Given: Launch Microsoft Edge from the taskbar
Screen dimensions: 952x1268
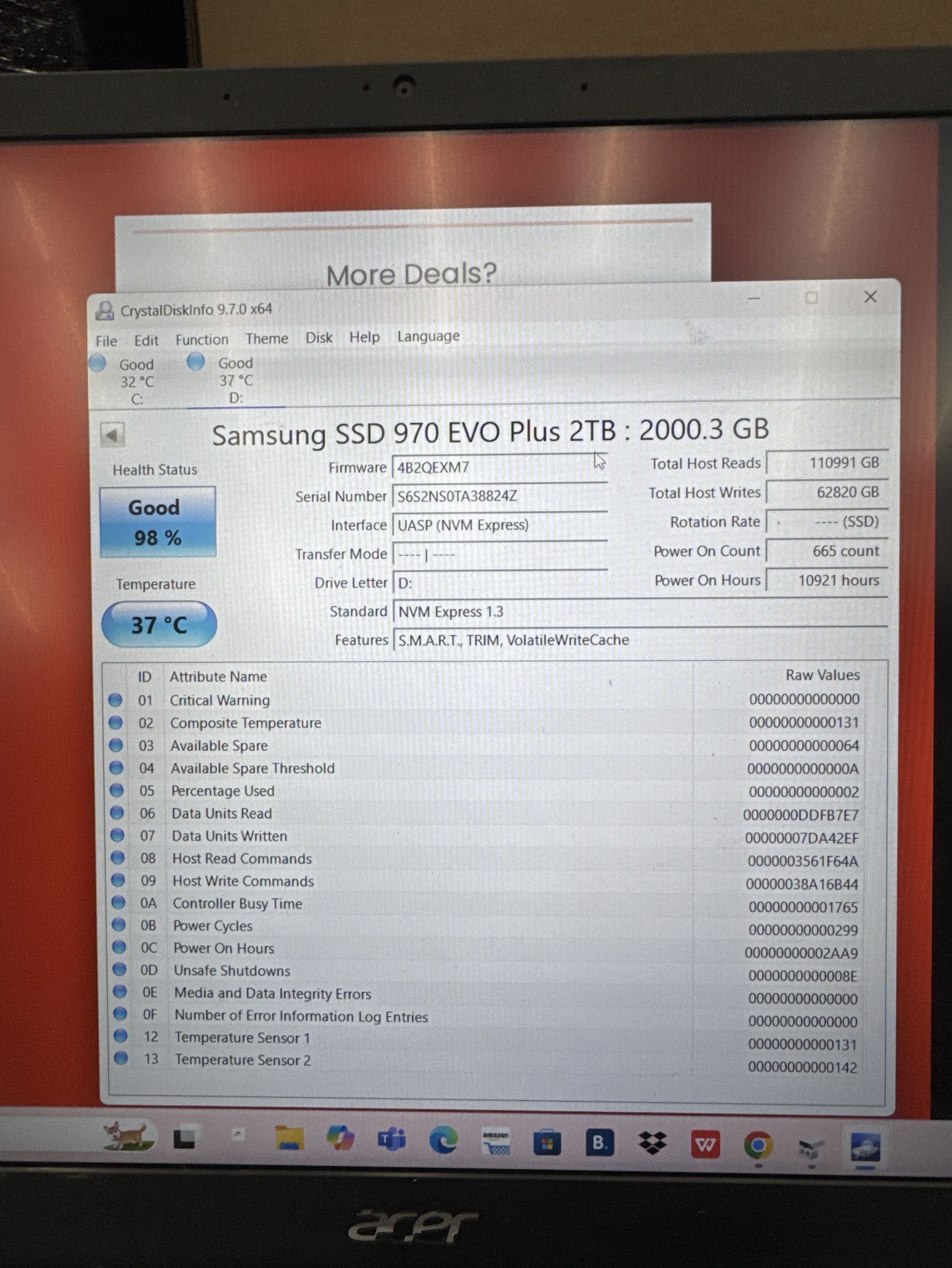Looking at the screenshot, I should tap(444, 1140).
